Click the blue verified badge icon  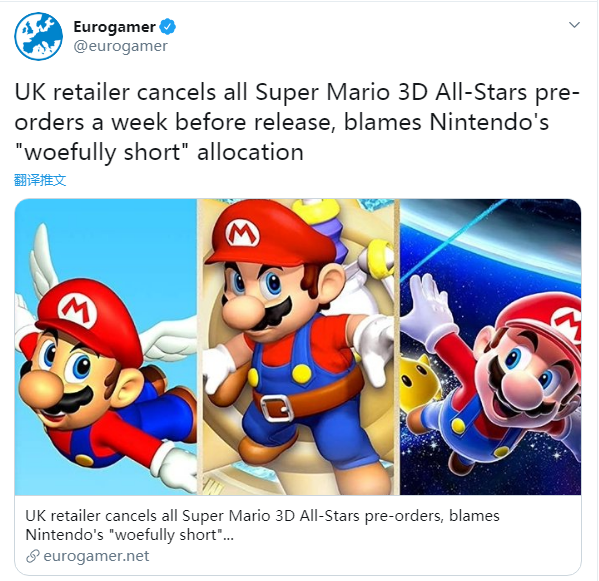tap(167, 27)
